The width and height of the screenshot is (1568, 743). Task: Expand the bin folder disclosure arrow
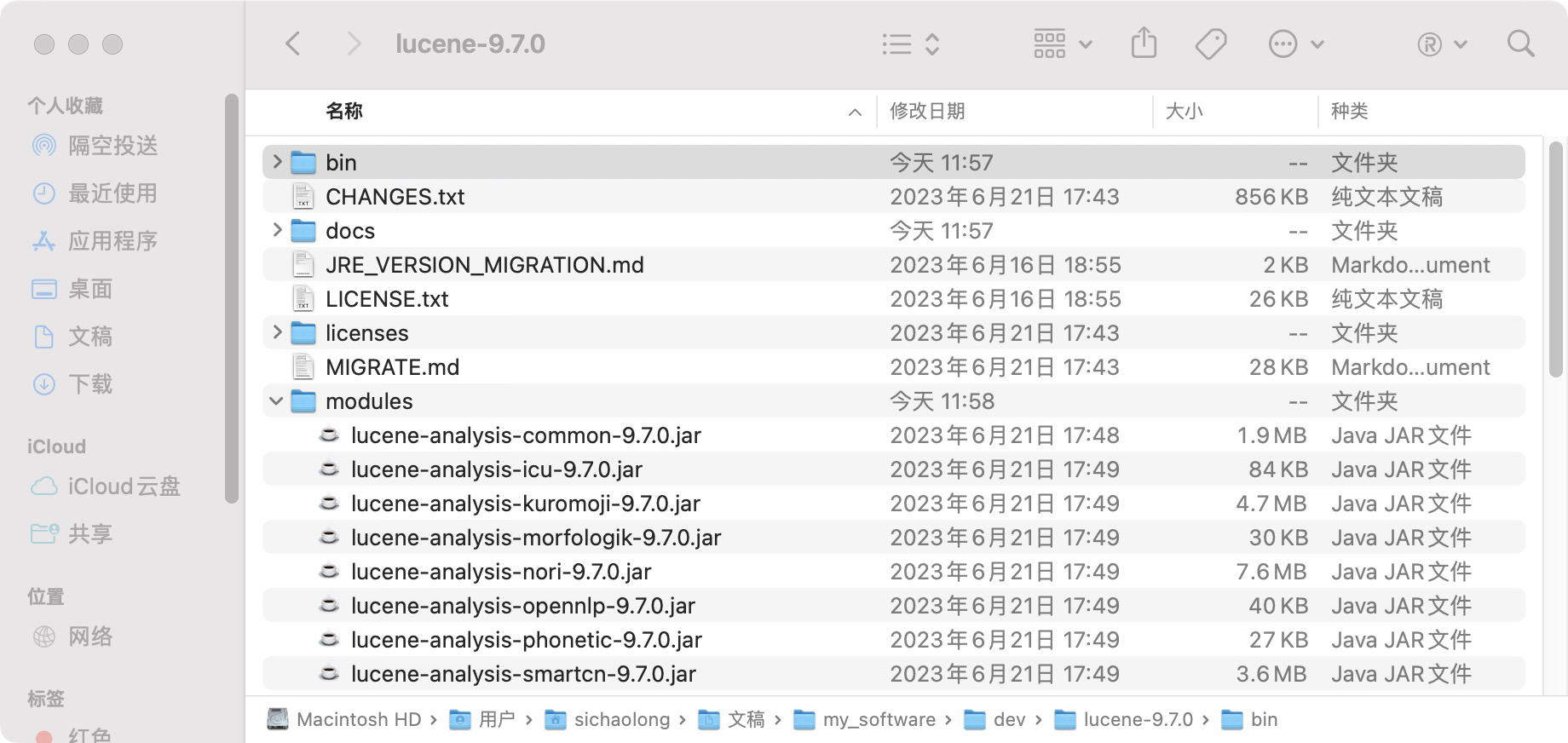tap(277, 162)
